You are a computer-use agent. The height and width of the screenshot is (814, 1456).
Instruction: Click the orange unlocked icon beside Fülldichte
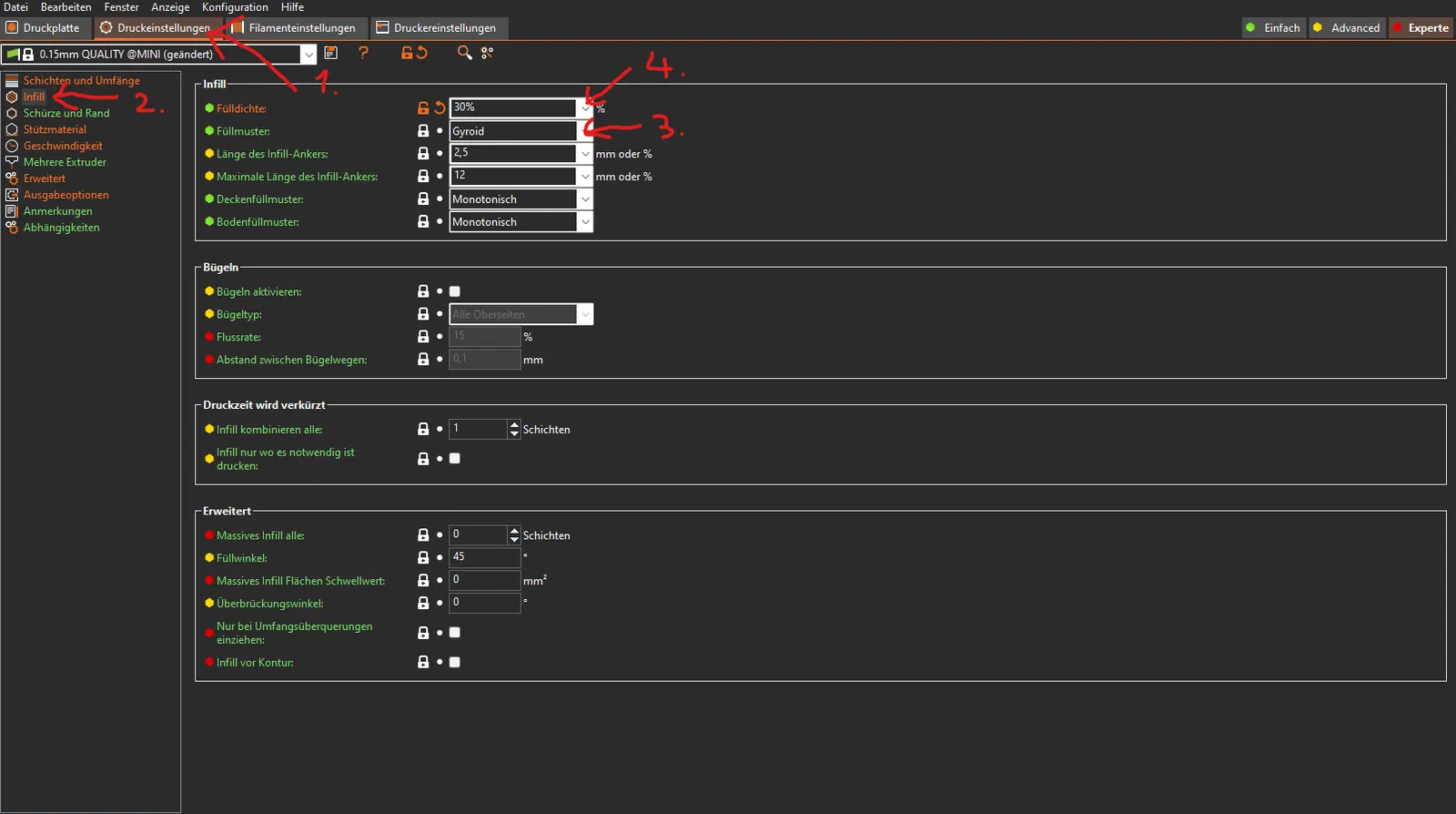click(x=423, y=107)
